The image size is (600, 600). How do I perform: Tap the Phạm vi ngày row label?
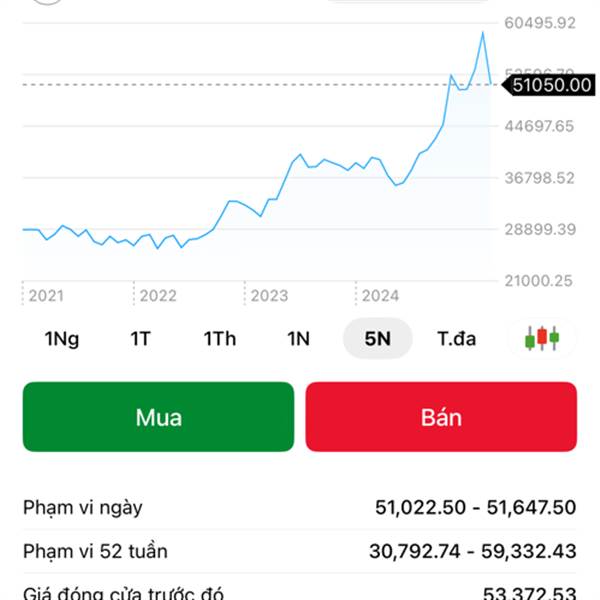83,507
